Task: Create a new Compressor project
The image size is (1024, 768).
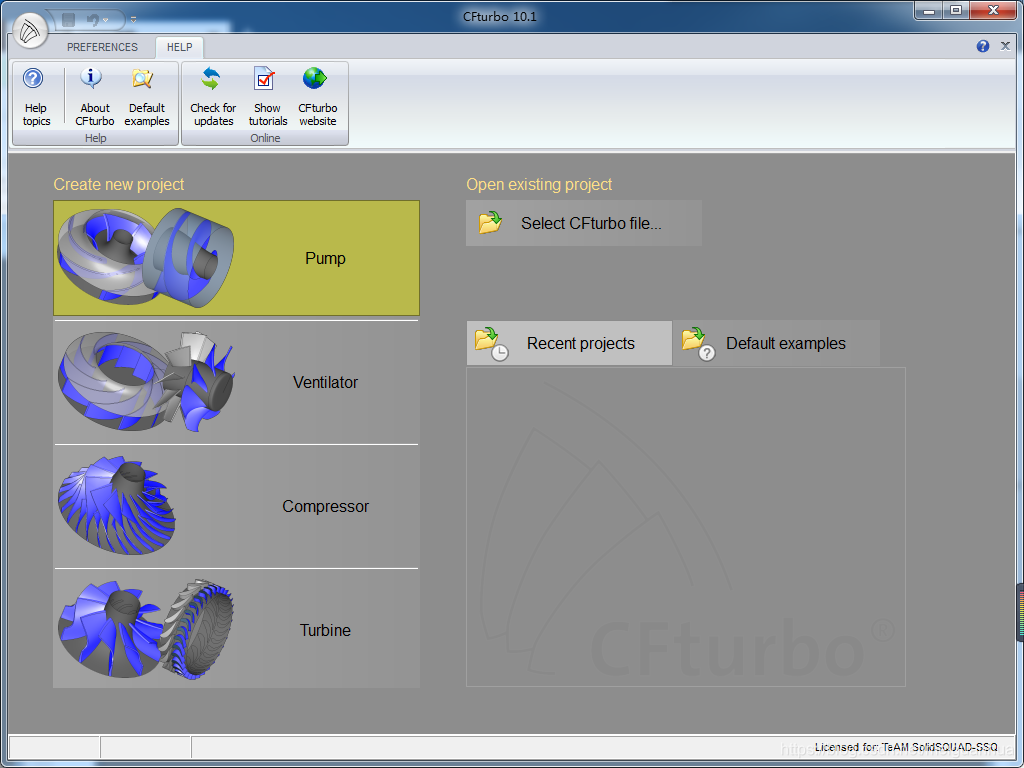Action: tap(236, 506)
